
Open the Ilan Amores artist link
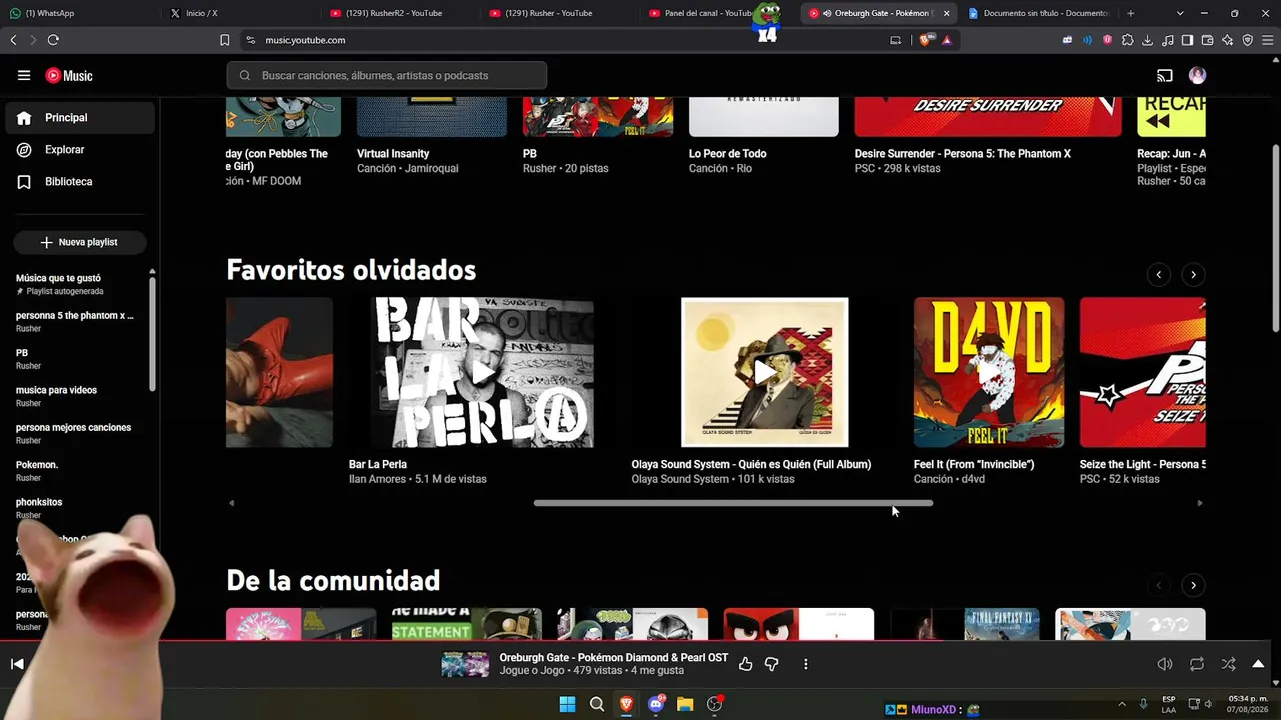click(378, 479)
